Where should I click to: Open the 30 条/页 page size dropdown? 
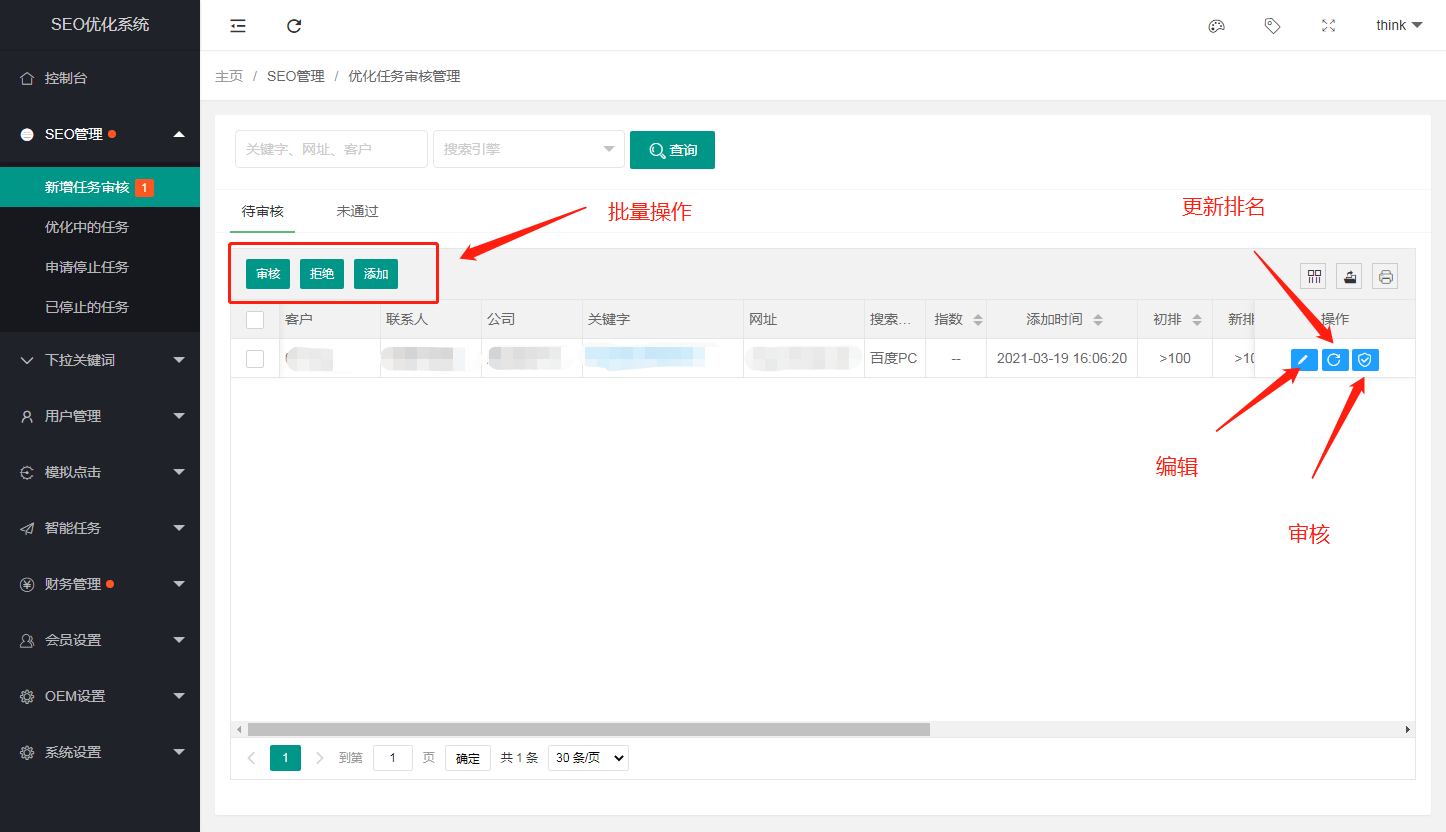point(588,758)
